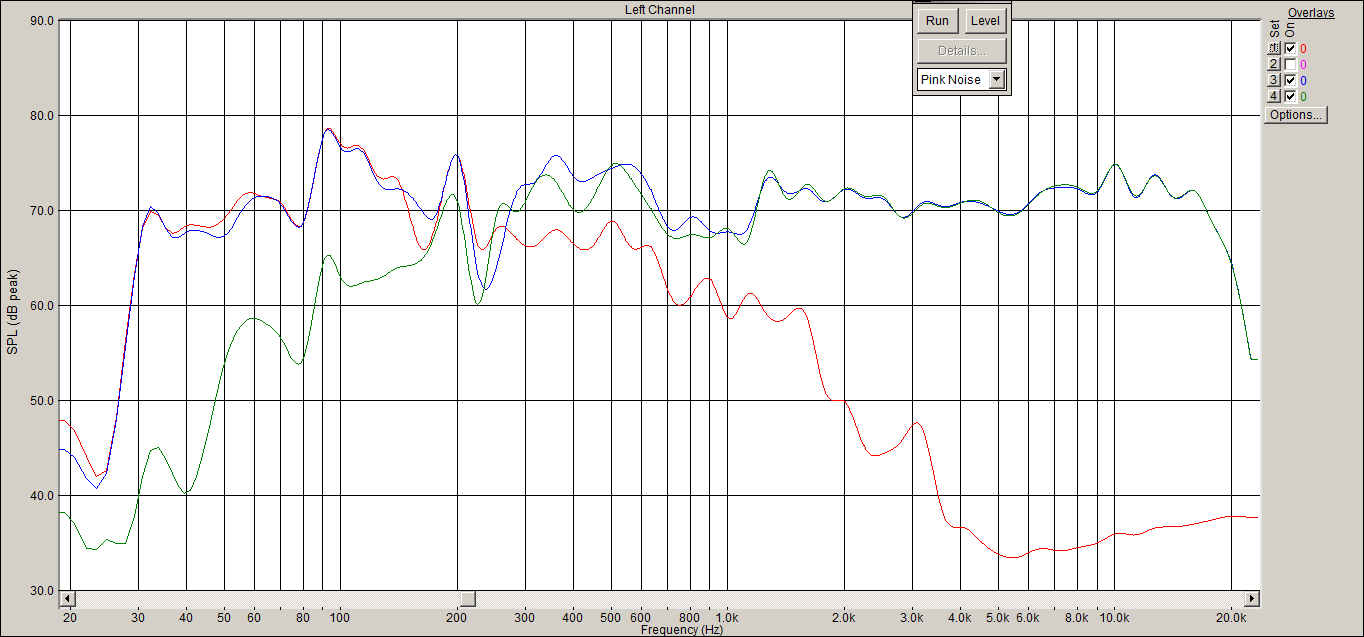The image size is (1364, 637).
Task: Click Set button for overlay 1
Action: tap(1274, 48)
